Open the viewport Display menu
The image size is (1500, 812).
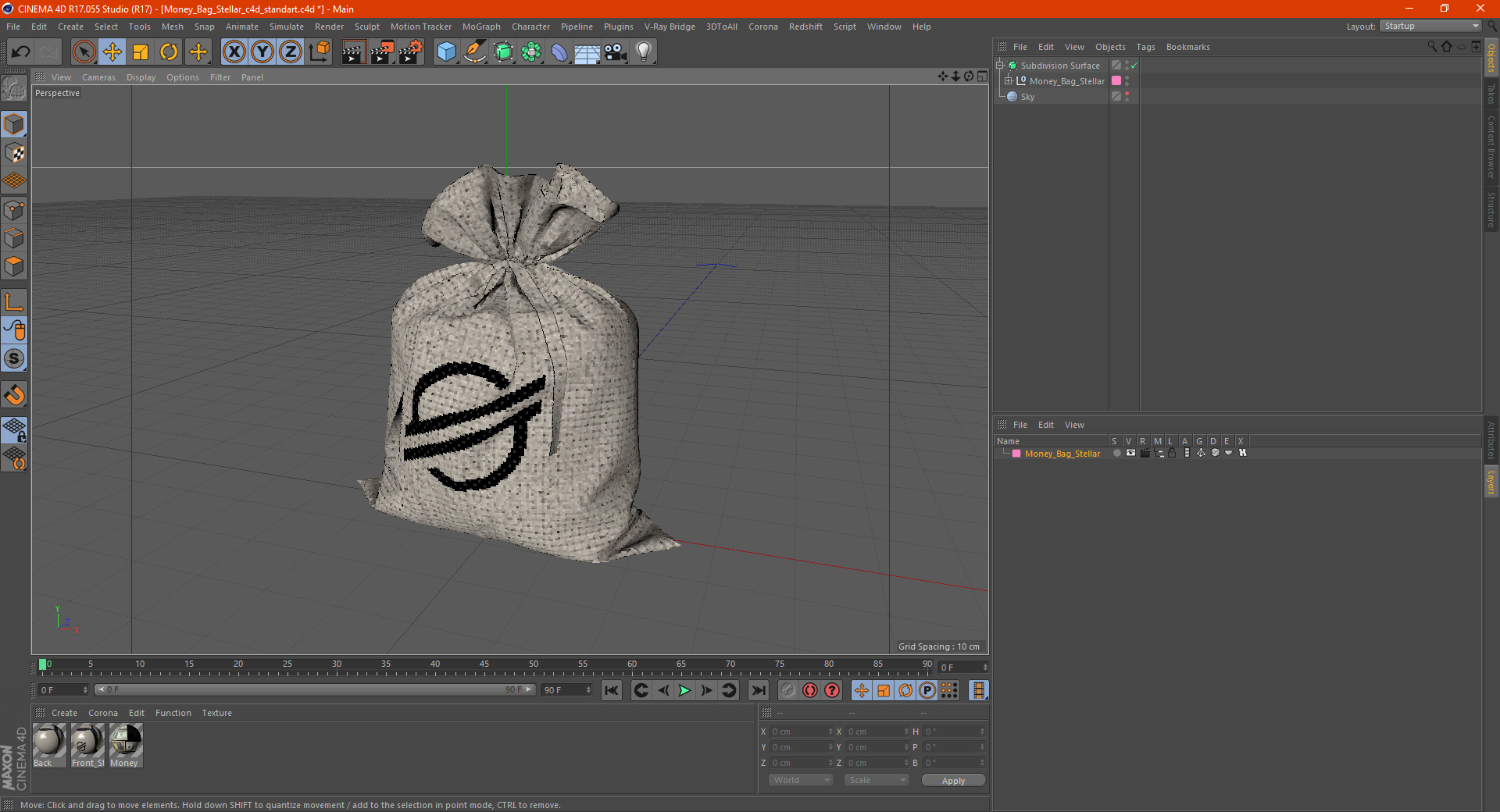click(x=141, y=77)
